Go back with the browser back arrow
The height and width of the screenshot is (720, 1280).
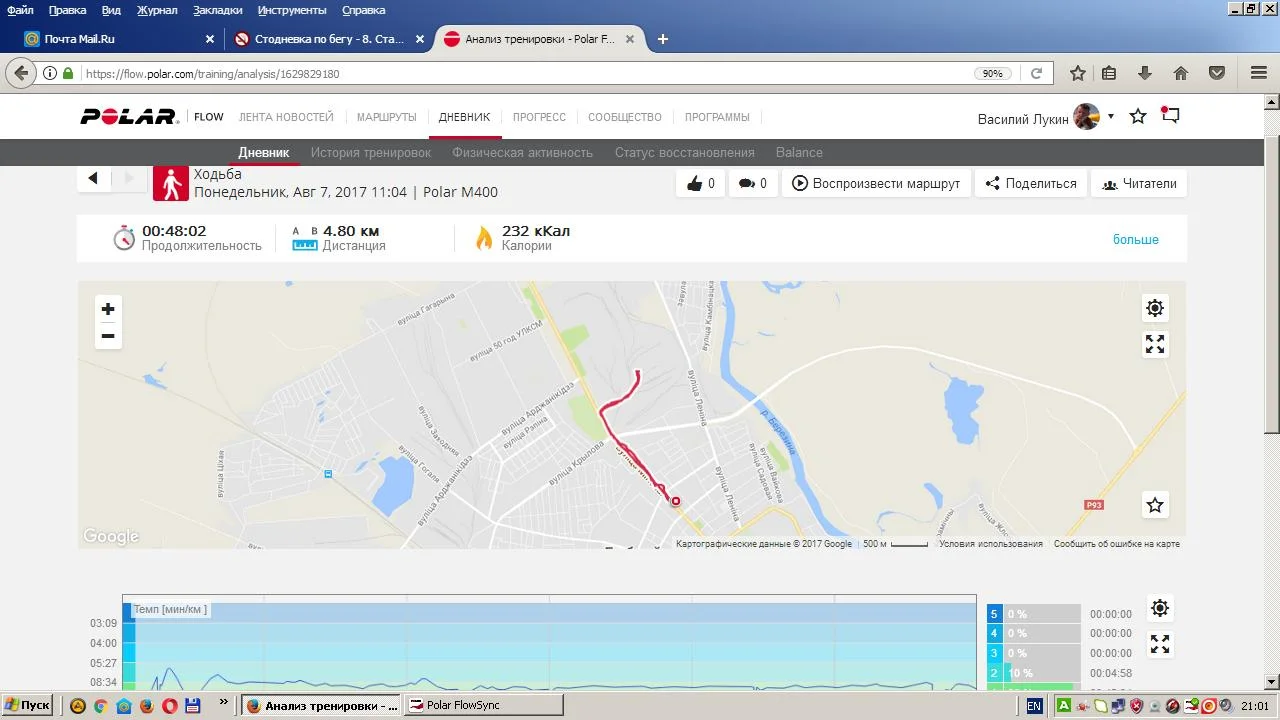click(x=21, y=73)
